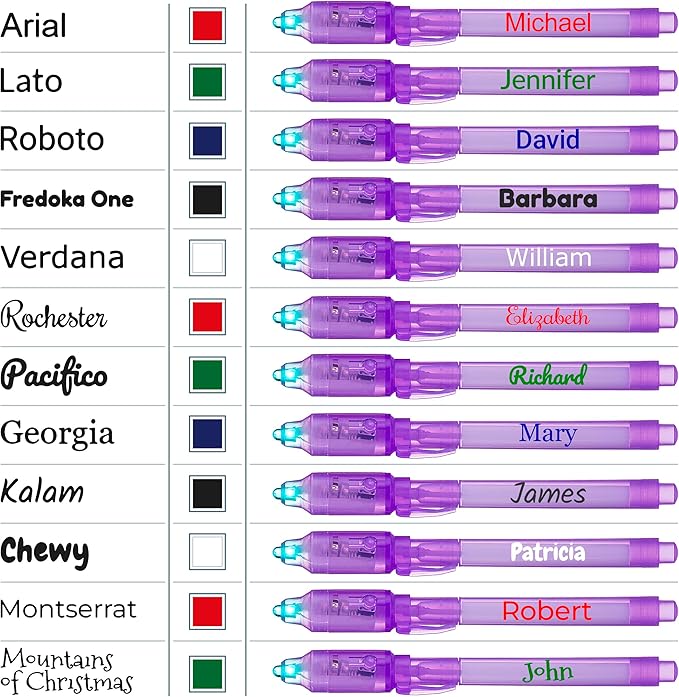Screen dimensions: 679x697
Task: Click the white swatch next to Chewy
Action: 207,552
